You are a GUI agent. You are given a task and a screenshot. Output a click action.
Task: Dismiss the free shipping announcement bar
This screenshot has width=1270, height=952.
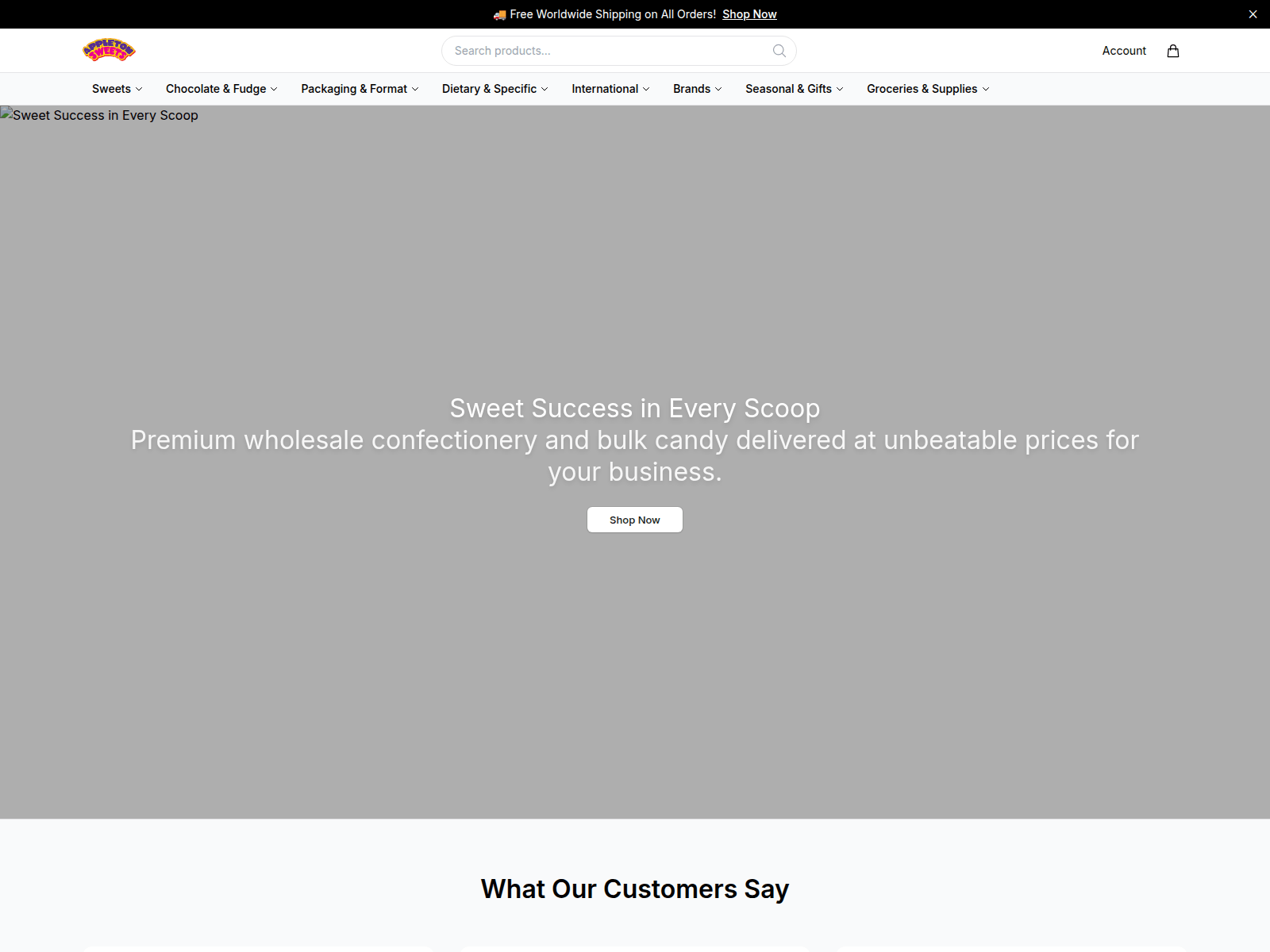(x=1253, y=14)
